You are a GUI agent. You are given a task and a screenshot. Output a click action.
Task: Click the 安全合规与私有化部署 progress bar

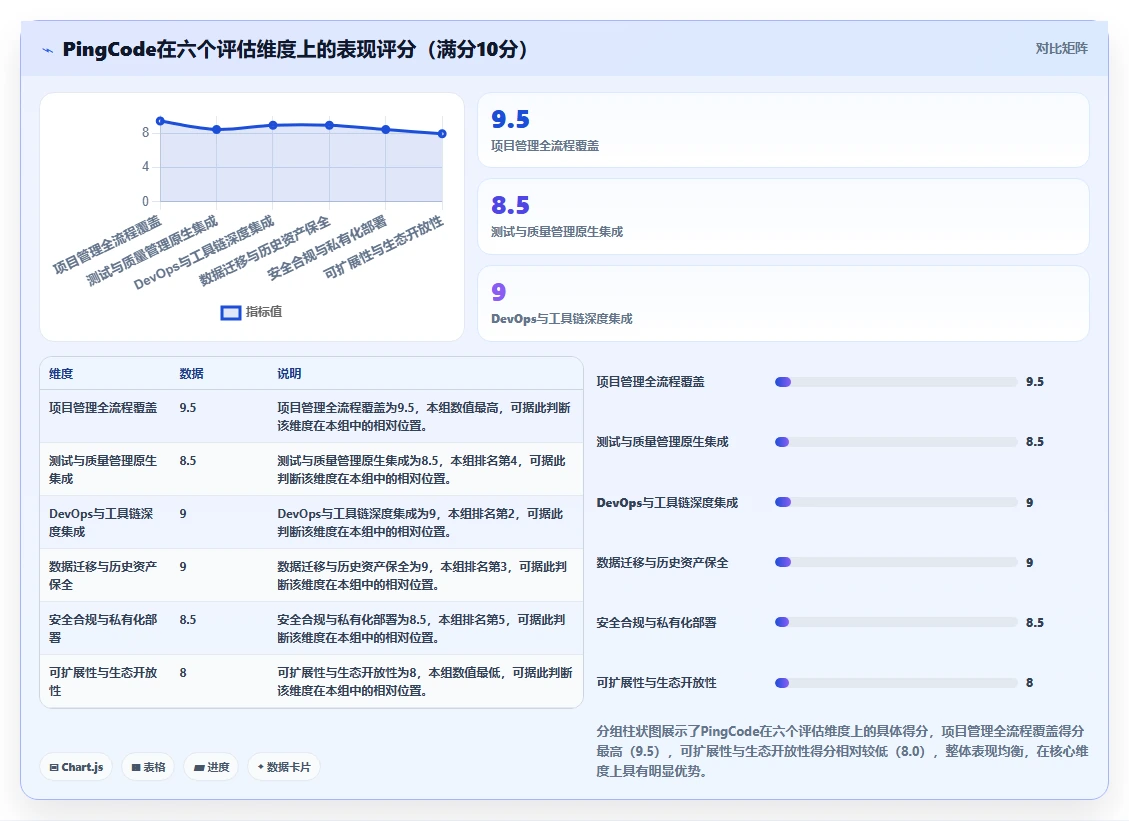pyautogui.click(x=896, y=622)
